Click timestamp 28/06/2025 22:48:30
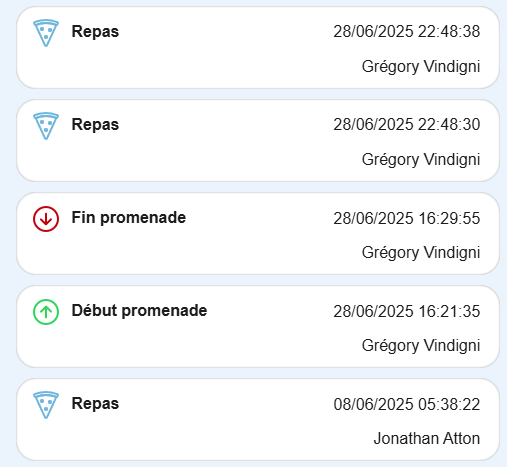Image resolution: width=507 pixels, height=467 pixels. 407,125
